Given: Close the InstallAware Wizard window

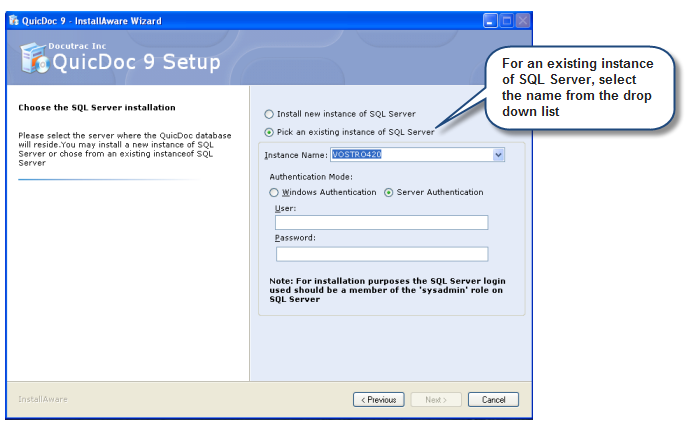Looking at the screenshot, I should pos(523,21).
